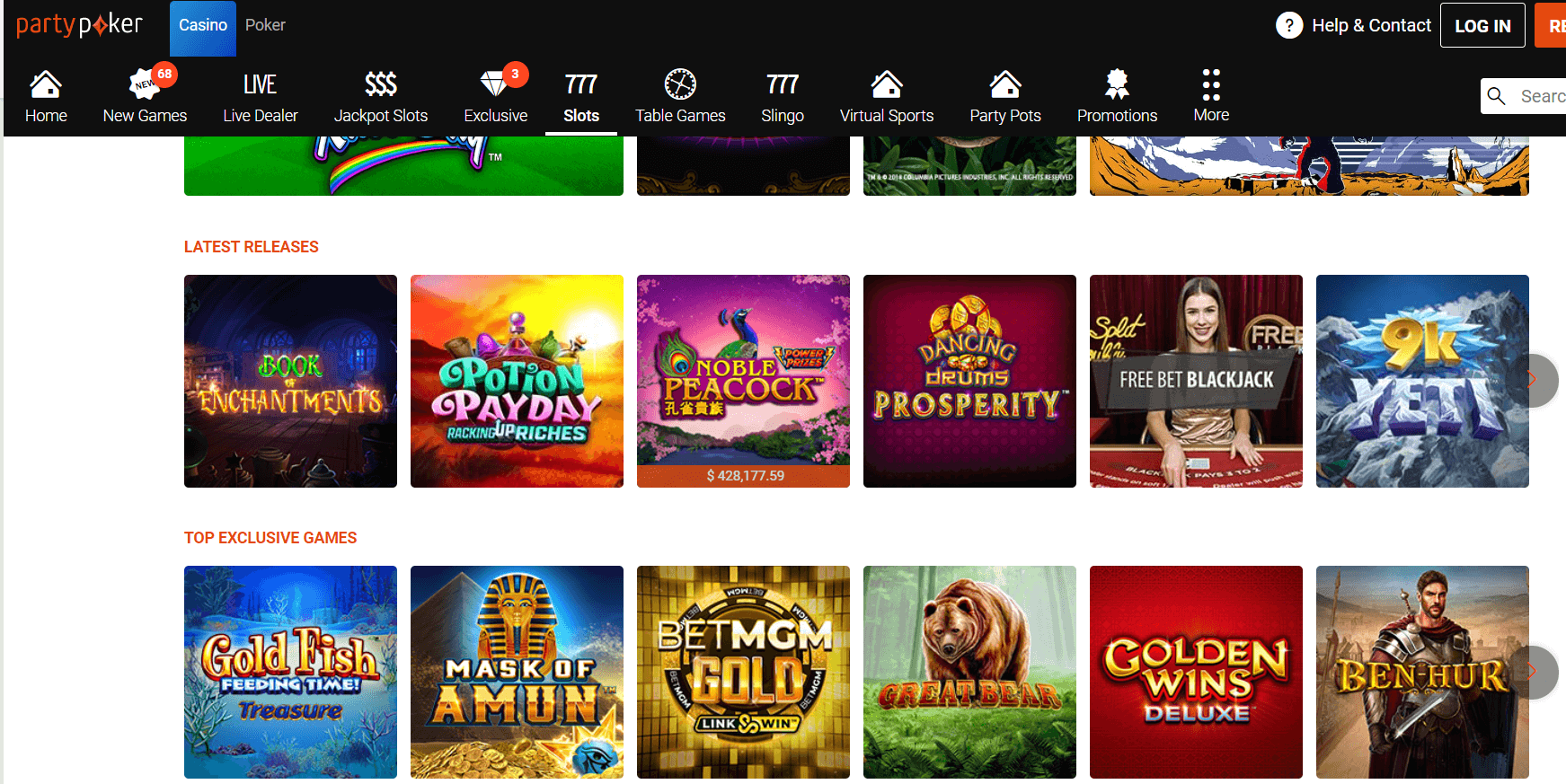Viewport: 1566px width, 784px height.
Task: Open the rainbow game thumbnail at top
Action: point(403,166)
